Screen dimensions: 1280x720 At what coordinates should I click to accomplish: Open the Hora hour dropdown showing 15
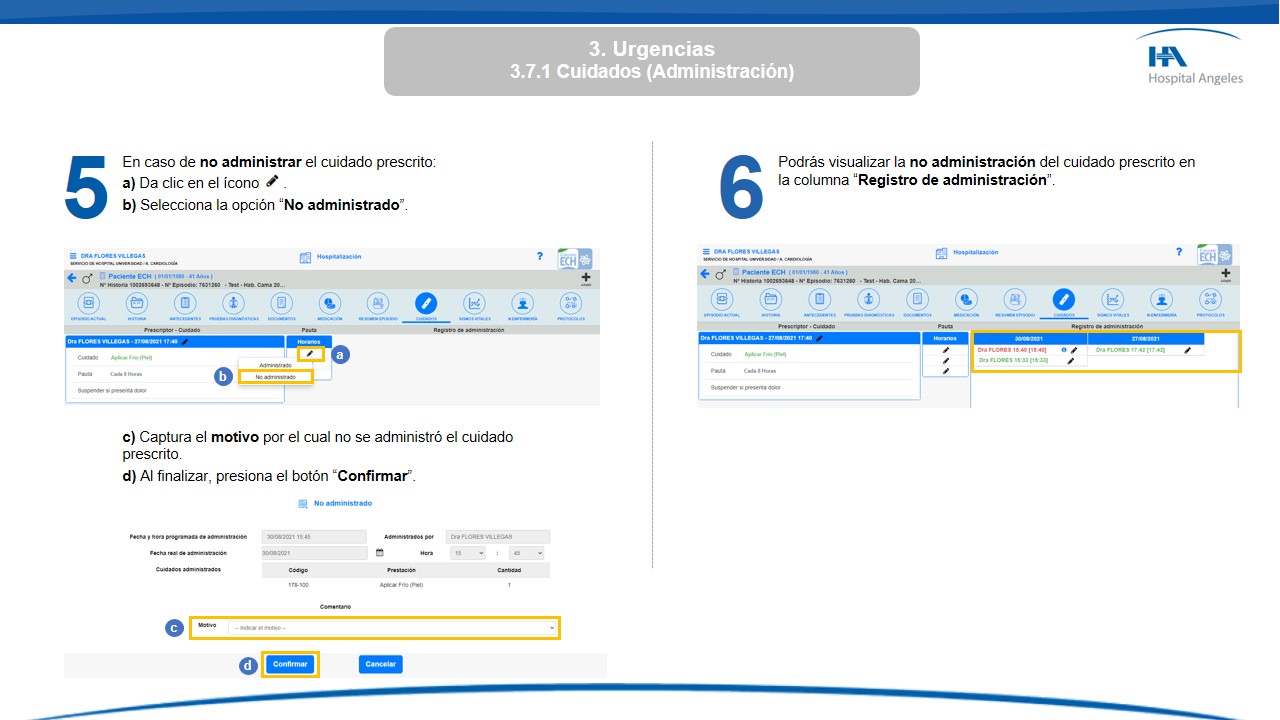pyautogui.click(x=467, y=553)
